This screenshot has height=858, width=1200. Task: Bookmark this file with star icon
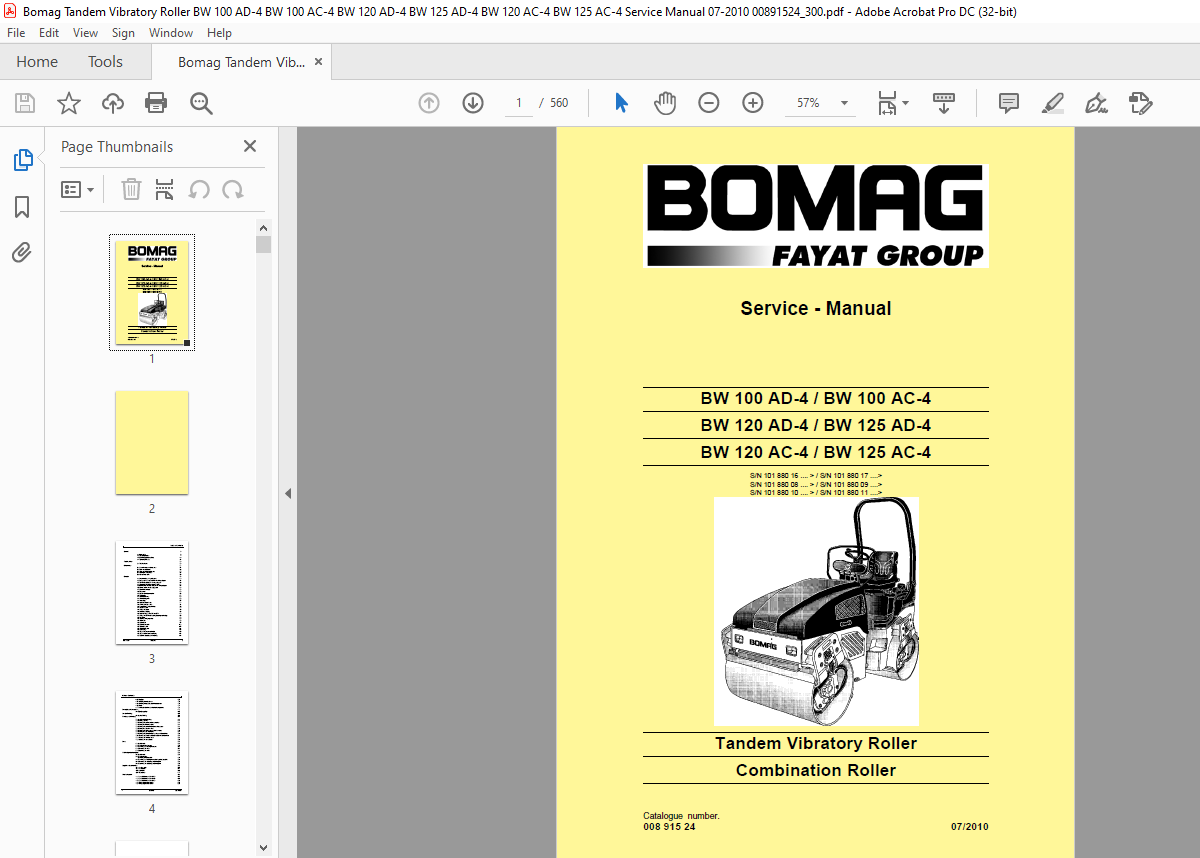[69, 103]
